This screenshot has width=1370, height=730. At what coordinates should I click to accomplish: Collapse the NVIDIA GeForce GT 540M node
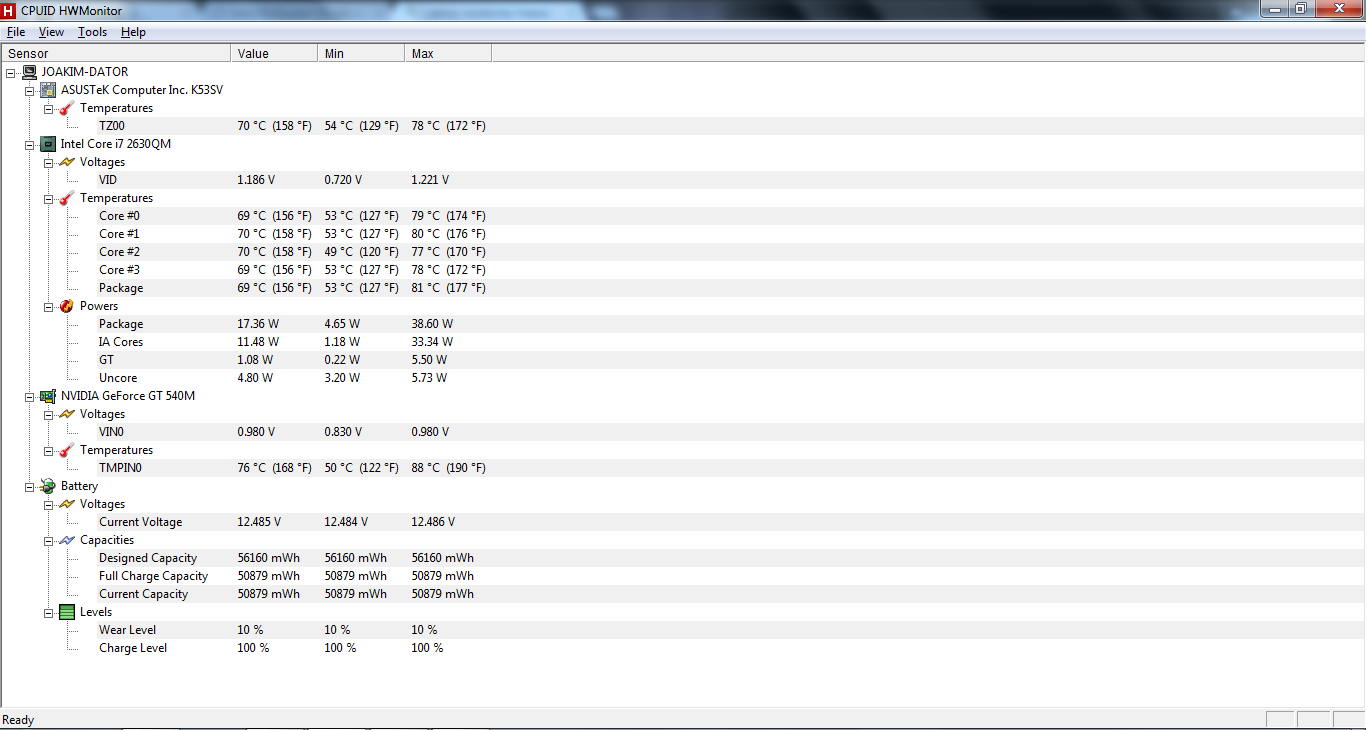pyautogui.click(x=29, y=396)
